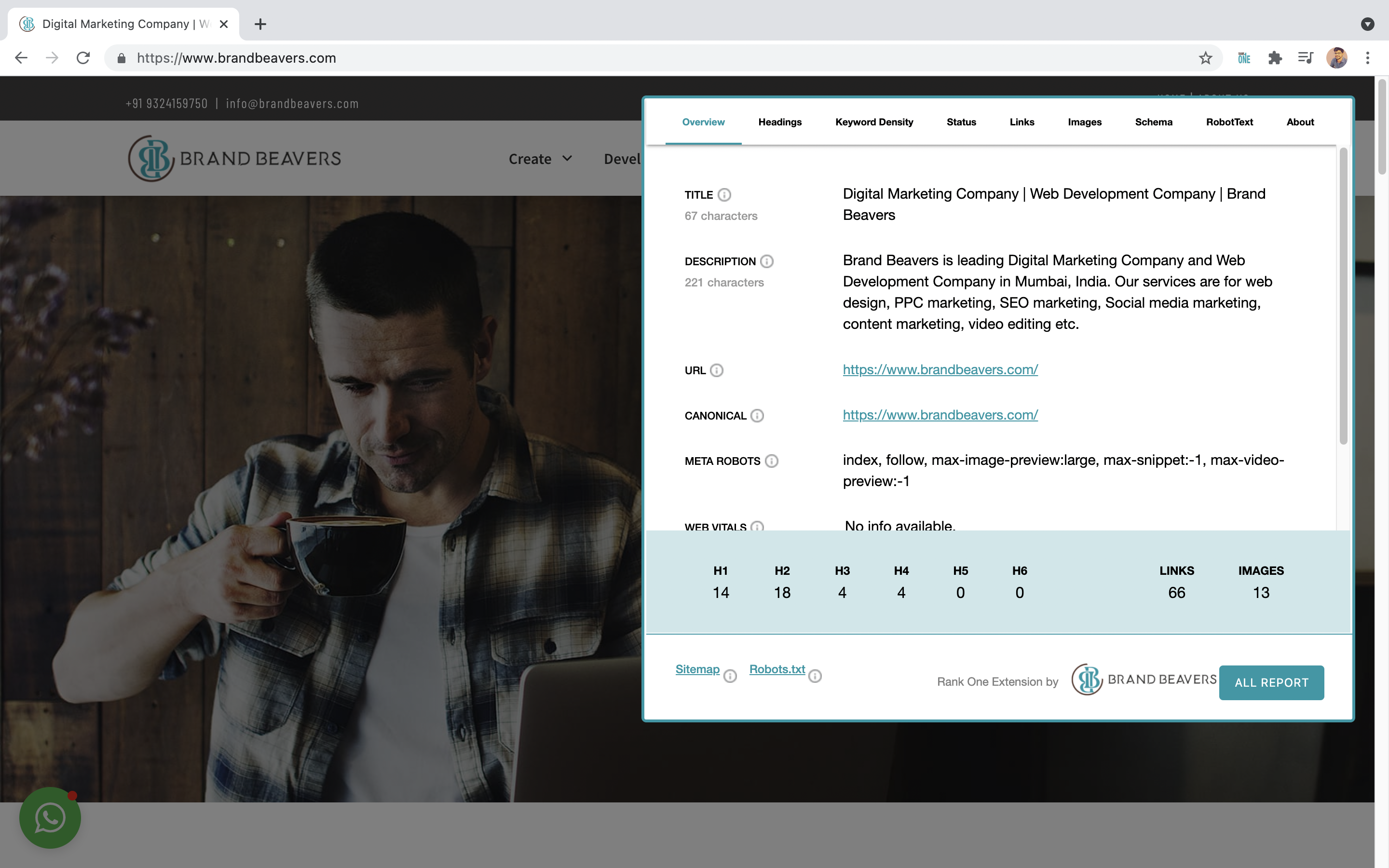This screenshot has width=1389, height=868.
Task: Click the info icon beside CANONICAL
Action: (x=757, y=416)
